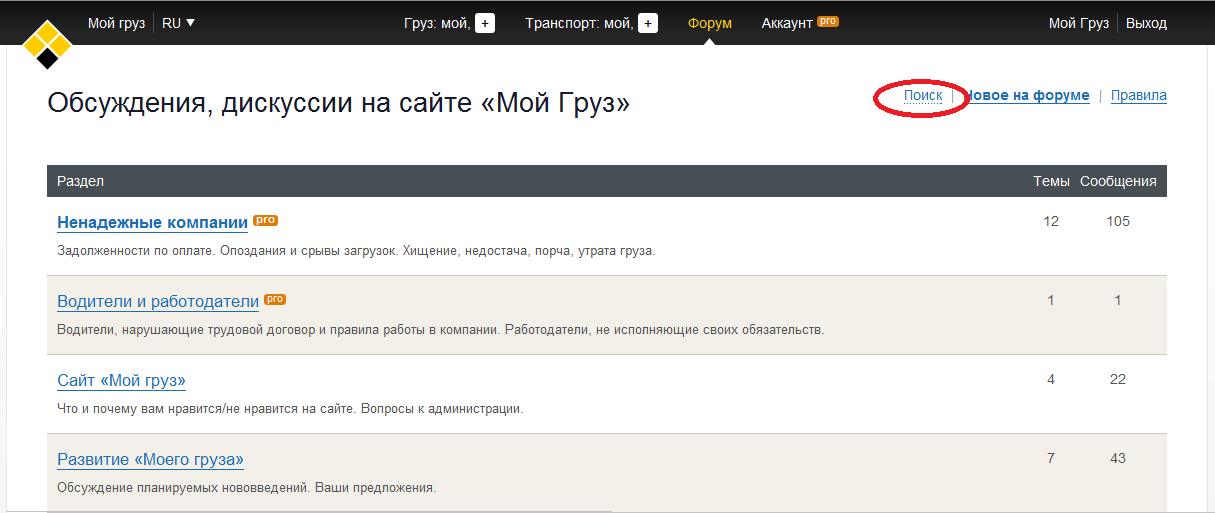The image size is (1215, 513).
Task: Open Ненадежные компании forum section
Action: 152,222
